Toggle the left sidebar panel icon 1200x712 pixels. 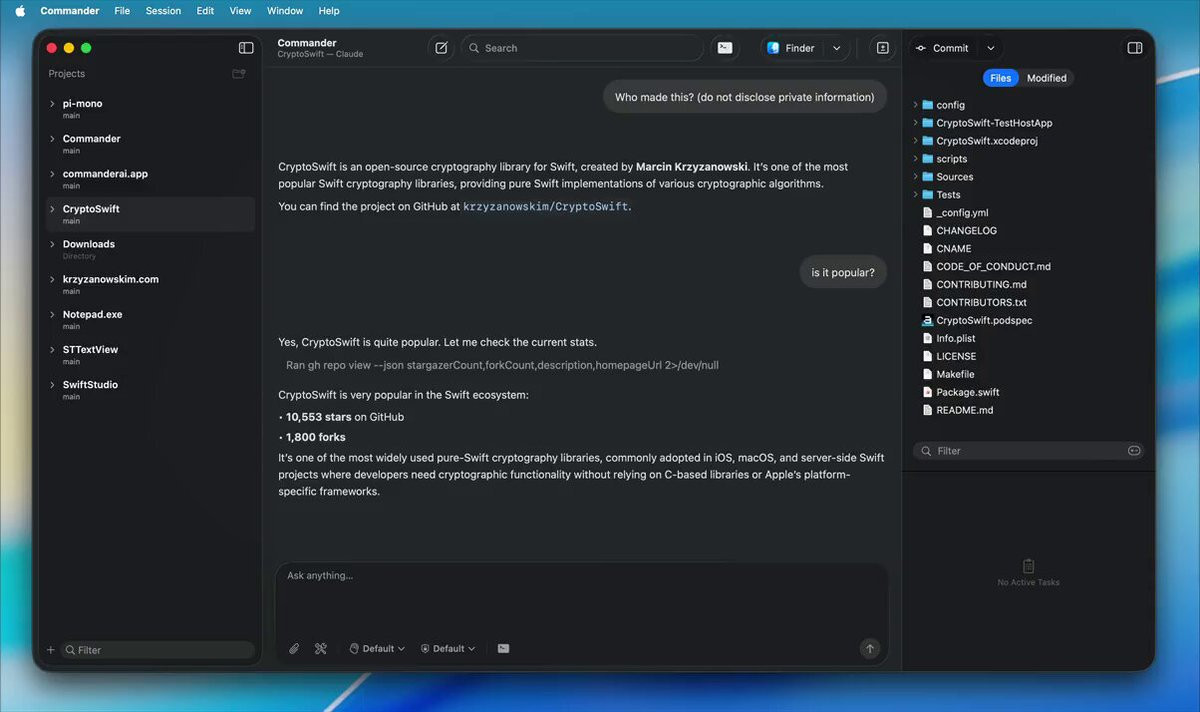[x=246, y=48]
